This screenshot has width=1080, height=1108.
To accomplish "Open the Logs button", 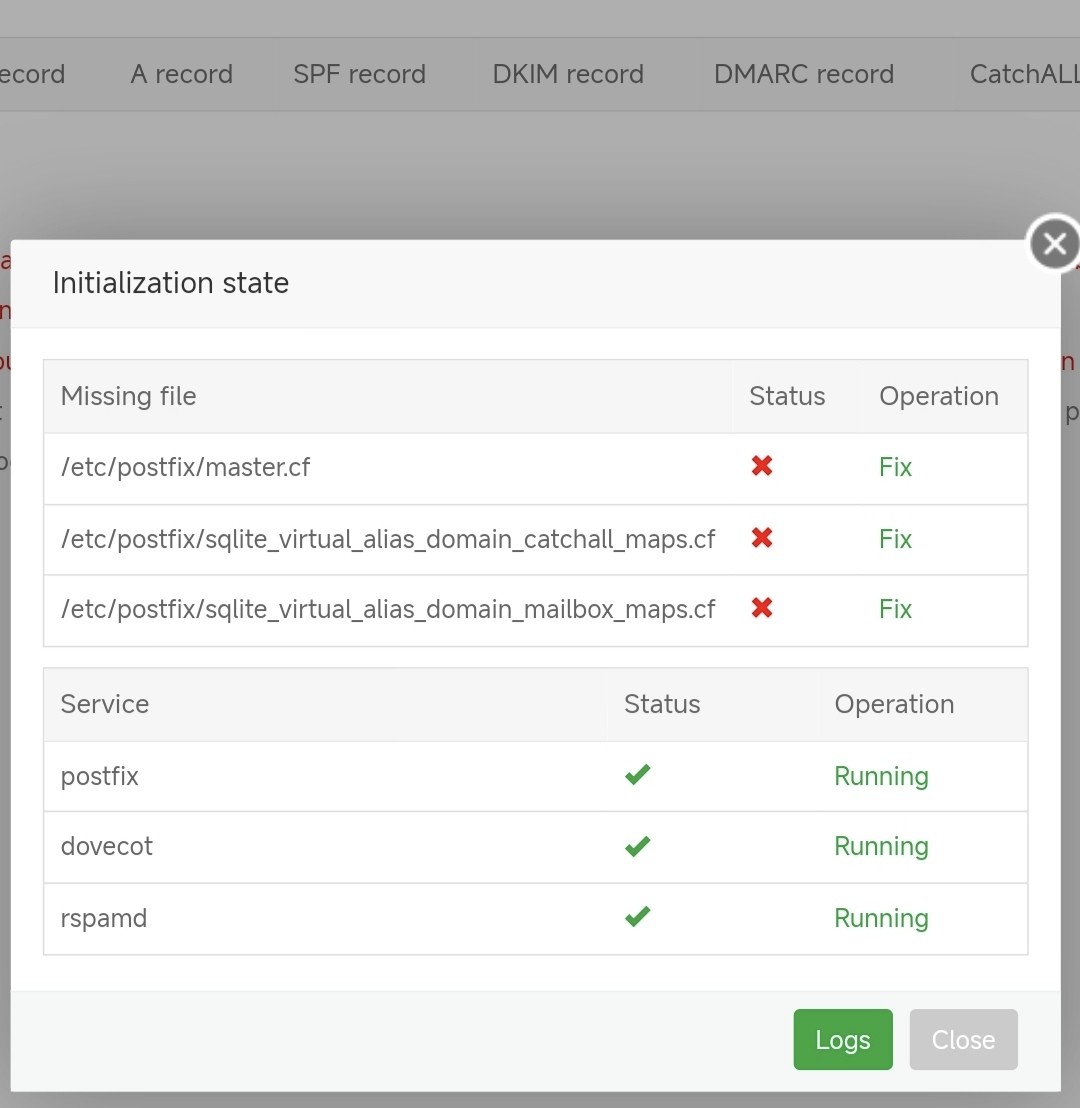I will [842, 1040].
